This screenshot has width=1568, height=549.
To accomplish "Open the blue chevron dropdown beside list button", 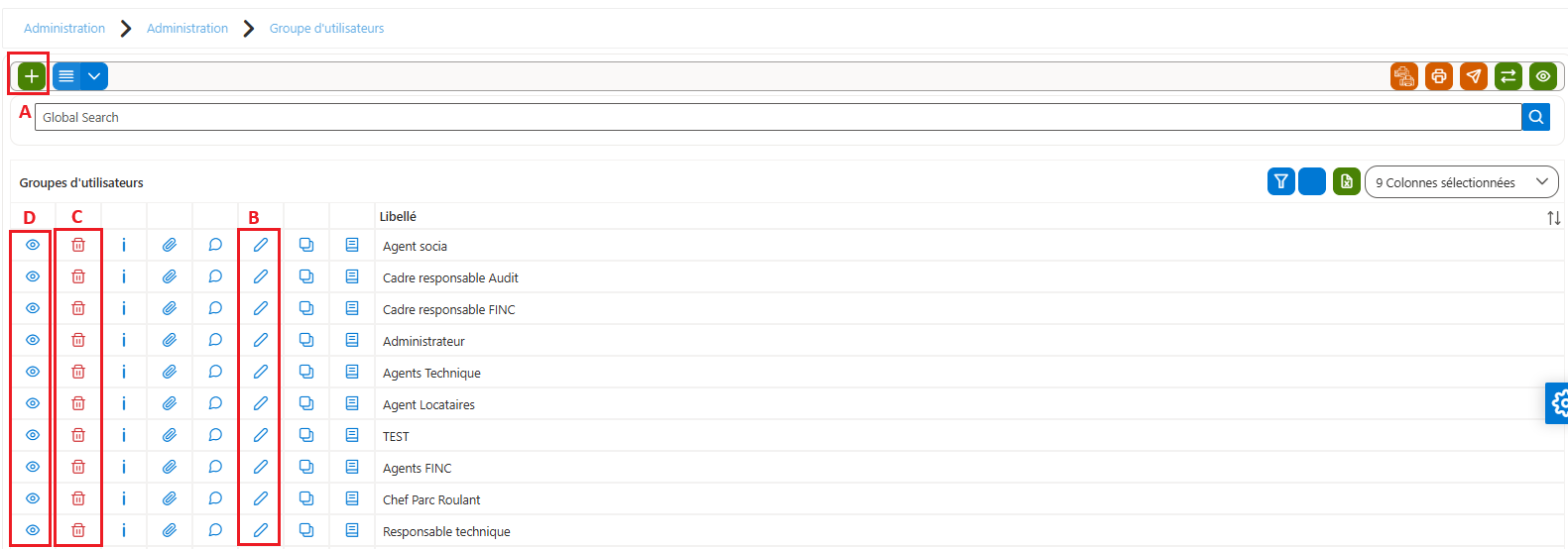I will pyautogui.click(x=94, y=76).
